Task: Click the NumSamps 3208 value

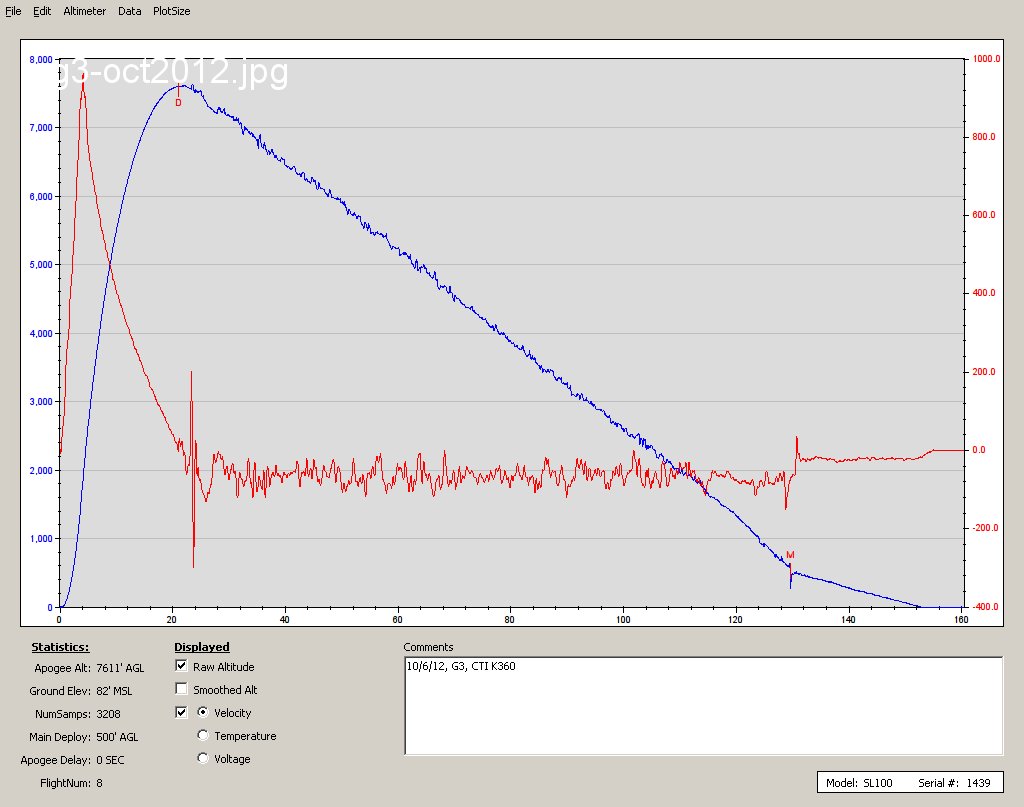Action: [x=109, y=714]
